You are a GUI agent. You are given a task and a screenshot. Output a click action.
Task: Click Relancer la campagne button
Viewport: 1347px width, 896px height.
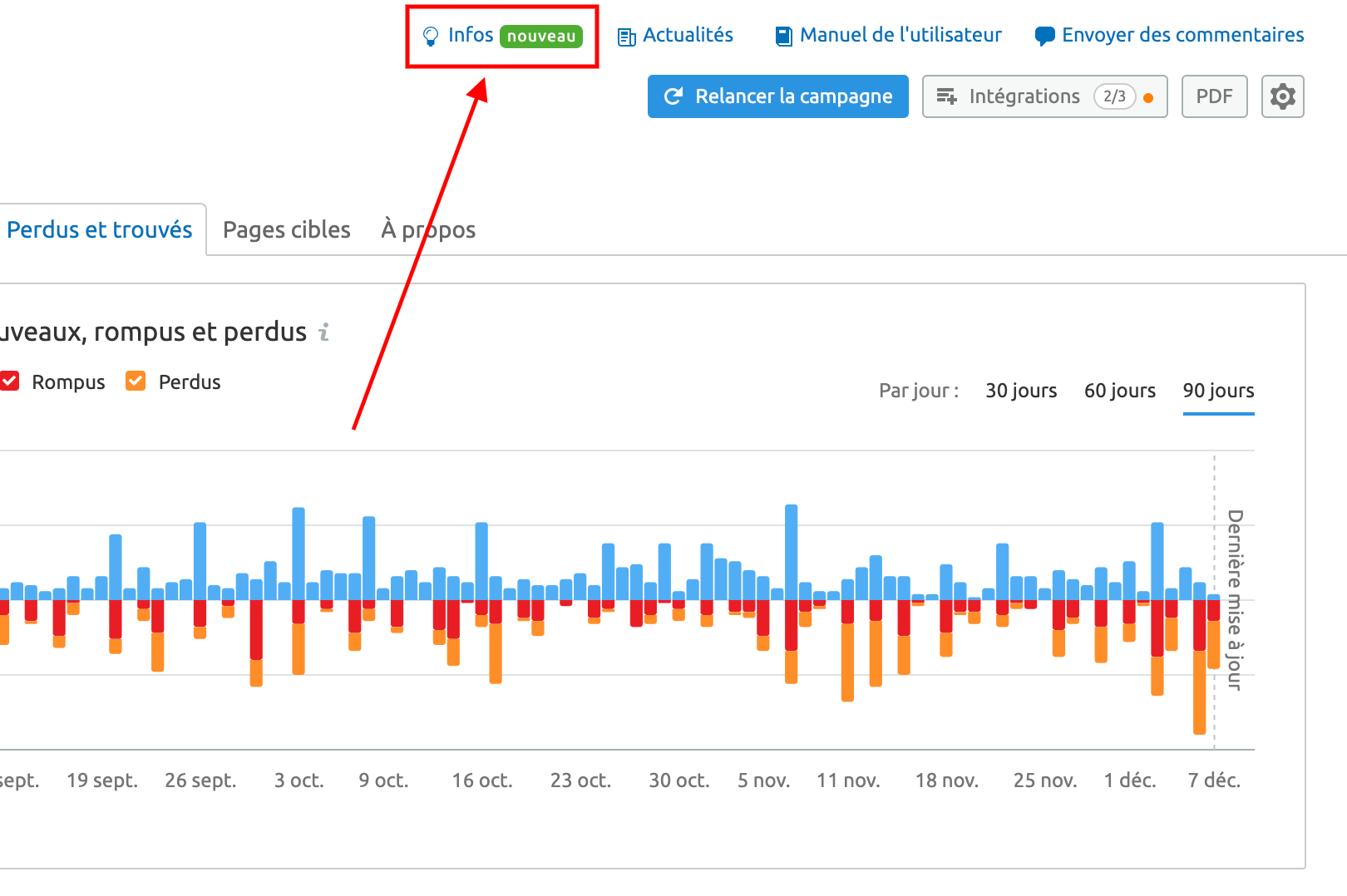click(x=777, y=96)
